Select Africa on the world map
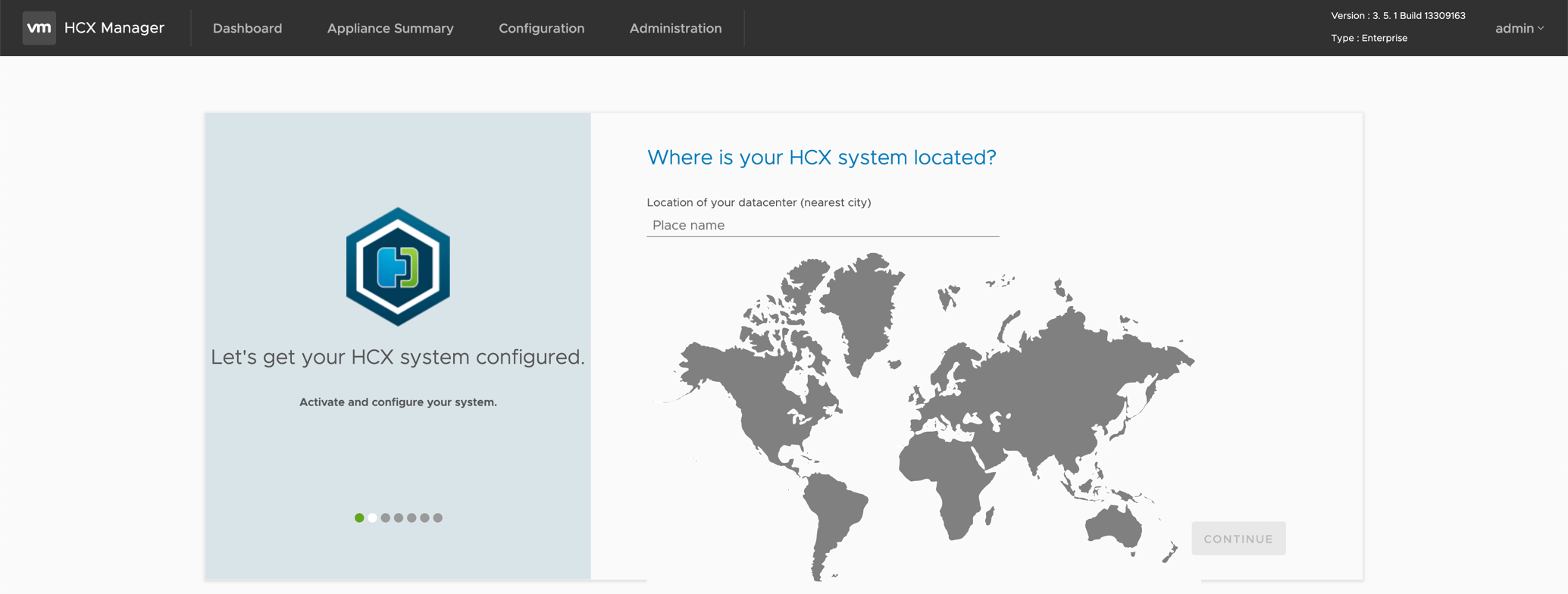 click(x=947, y=470)
